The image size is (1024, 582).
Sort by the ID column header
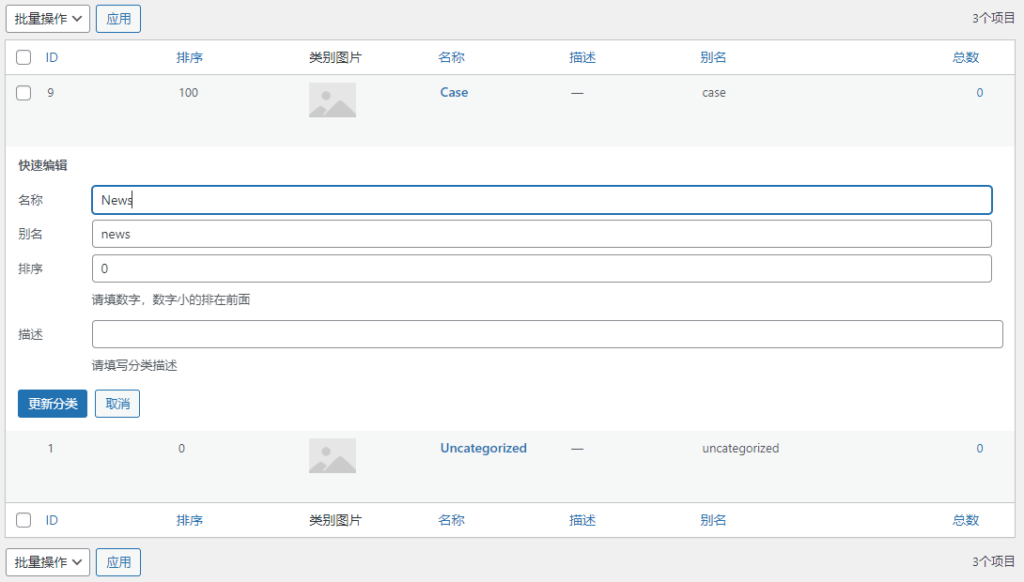pos(52,58)
